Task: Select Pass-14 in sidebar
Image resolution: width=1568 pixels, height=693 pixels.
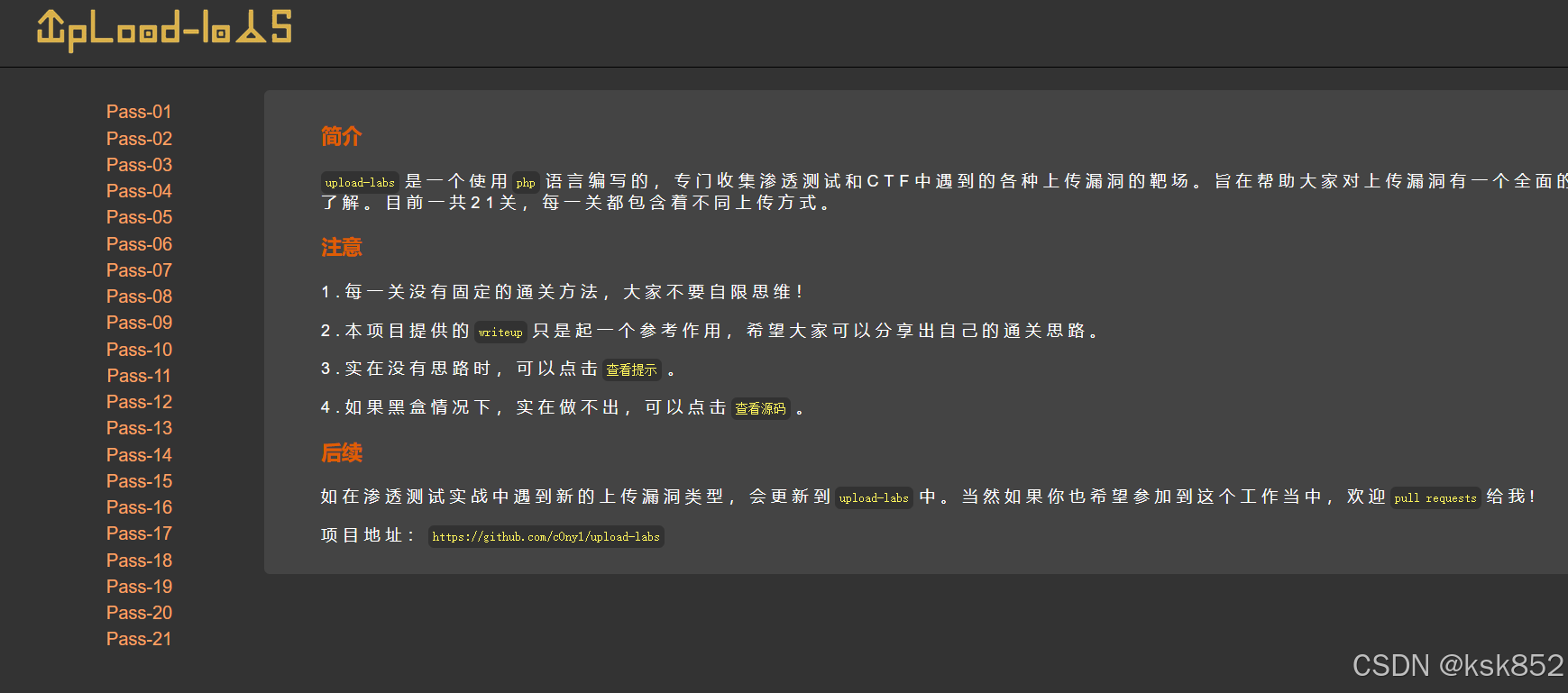Action: point(139,455)
